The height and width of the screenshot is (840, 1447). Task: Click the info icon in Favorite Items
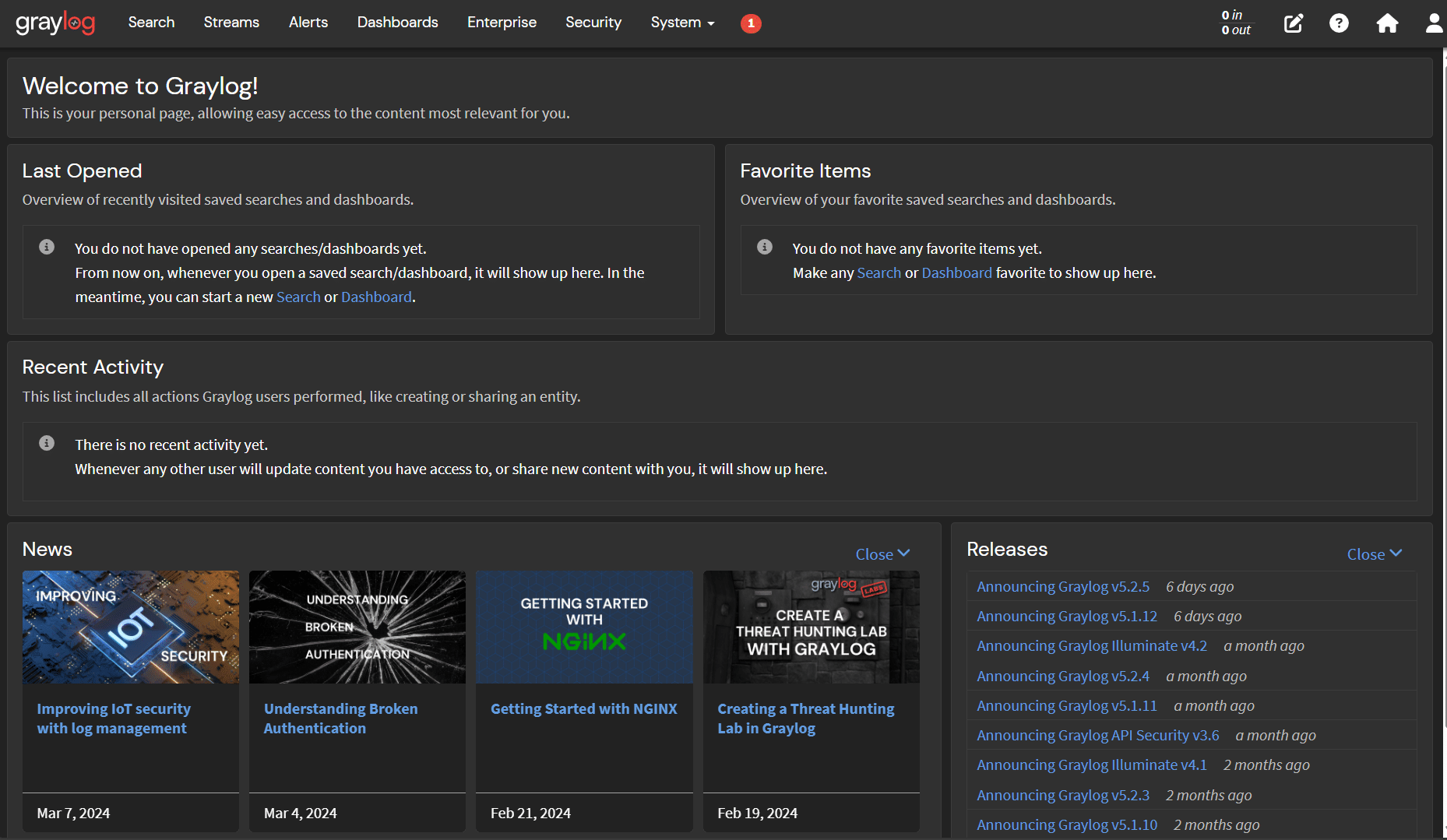coord(765,247)
